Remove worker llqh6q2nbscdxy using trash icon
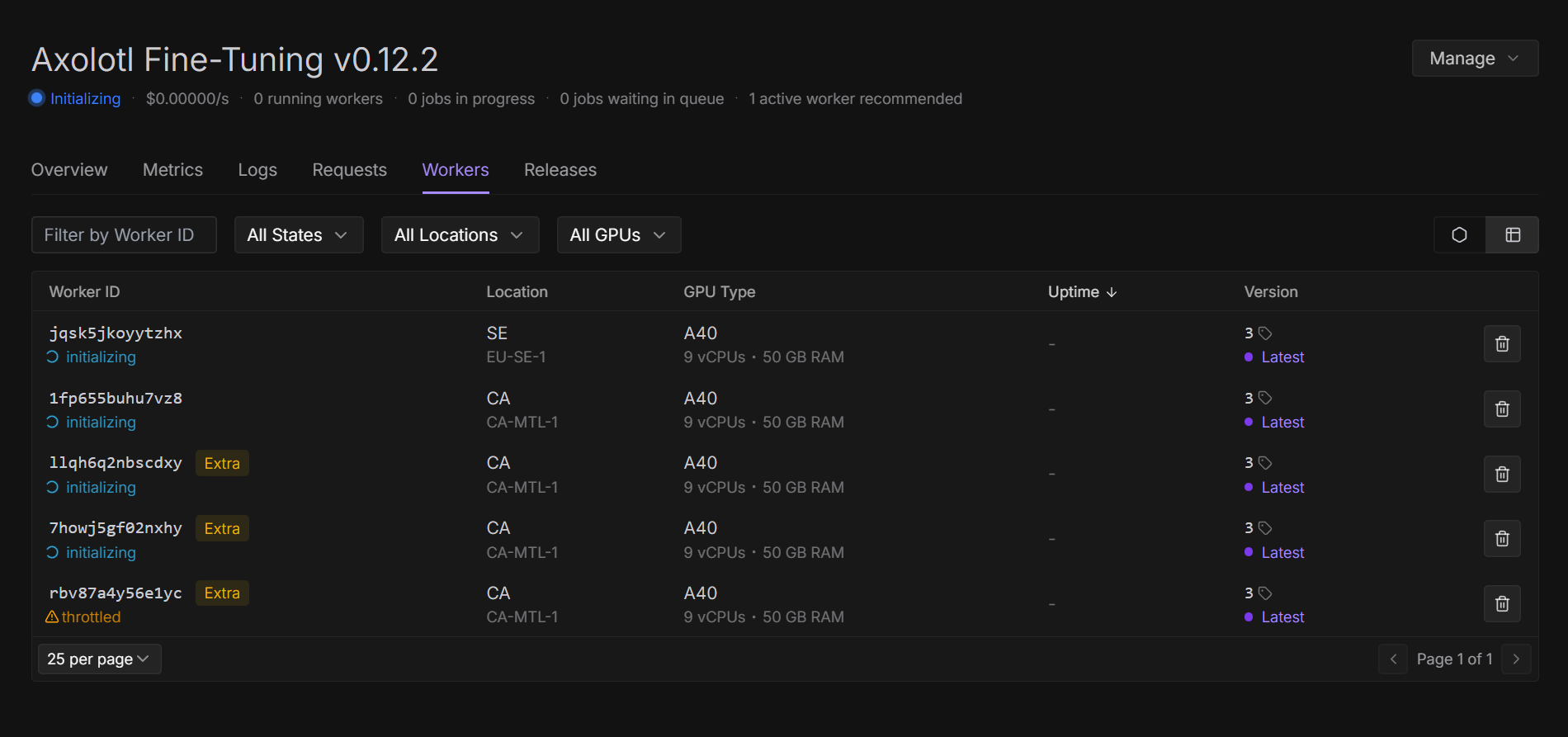 (x=1502, y=475)
